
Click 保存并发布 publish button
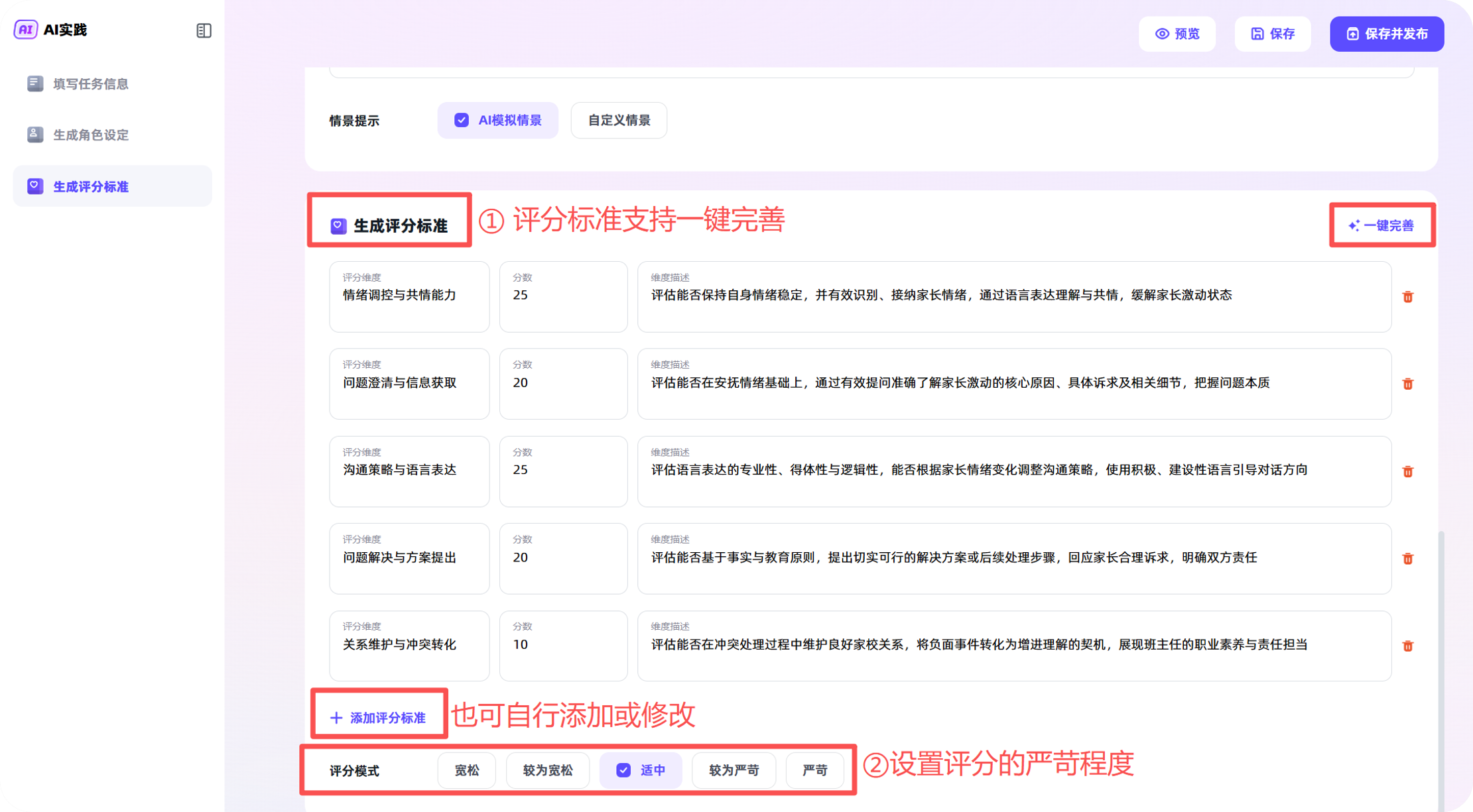coord(1387,34)
